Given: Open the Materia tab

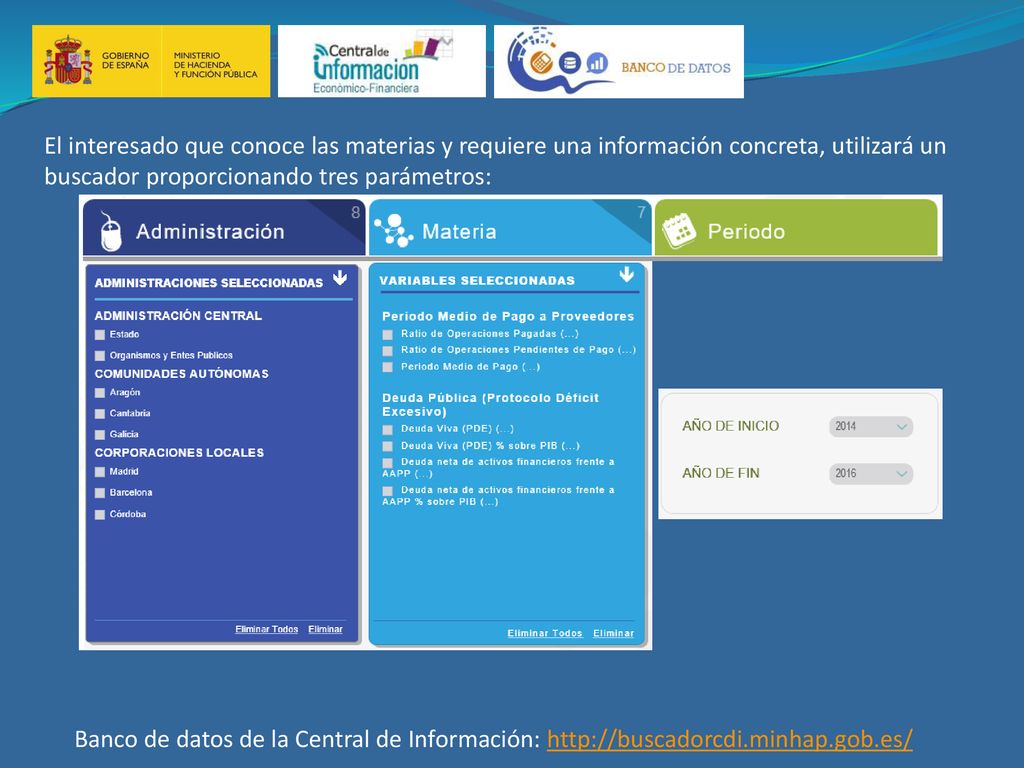Looking at the screenshot, I should coord(510,227).
